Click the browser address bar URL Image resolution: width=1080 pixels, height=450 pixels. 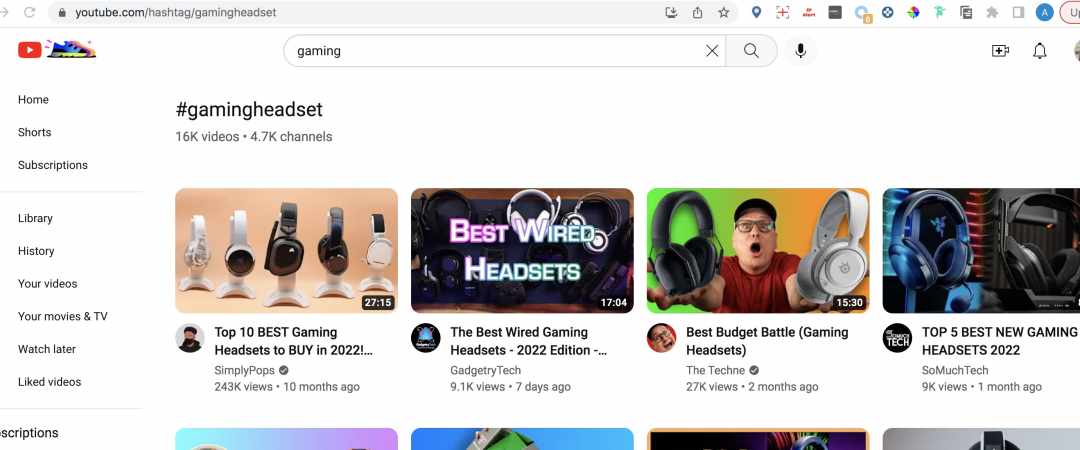pyautogui.click(x=176, y=12)
